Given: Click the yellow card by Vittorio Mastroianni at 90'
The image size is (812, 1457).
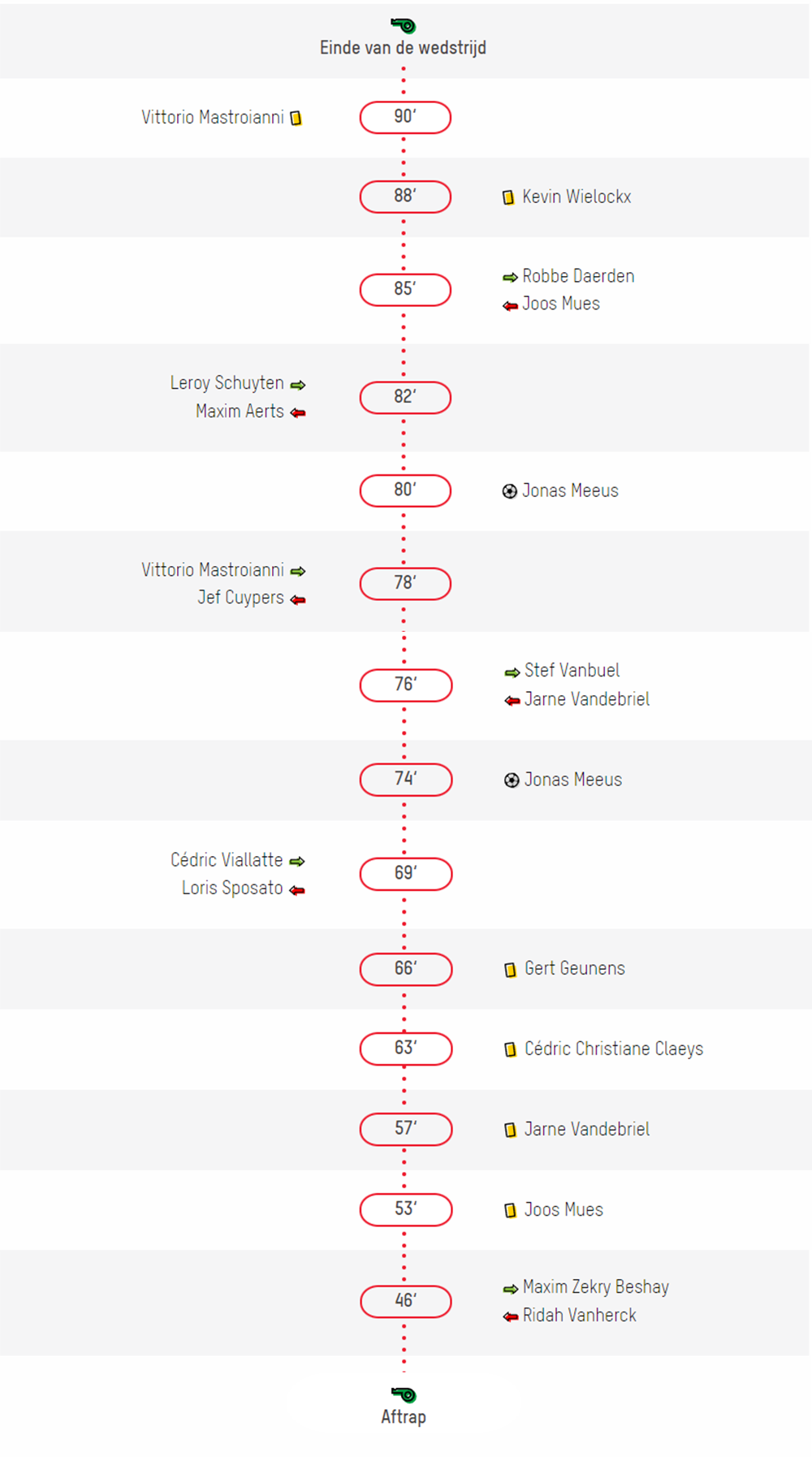Looking at the screenshot, I should pos(296,119).
